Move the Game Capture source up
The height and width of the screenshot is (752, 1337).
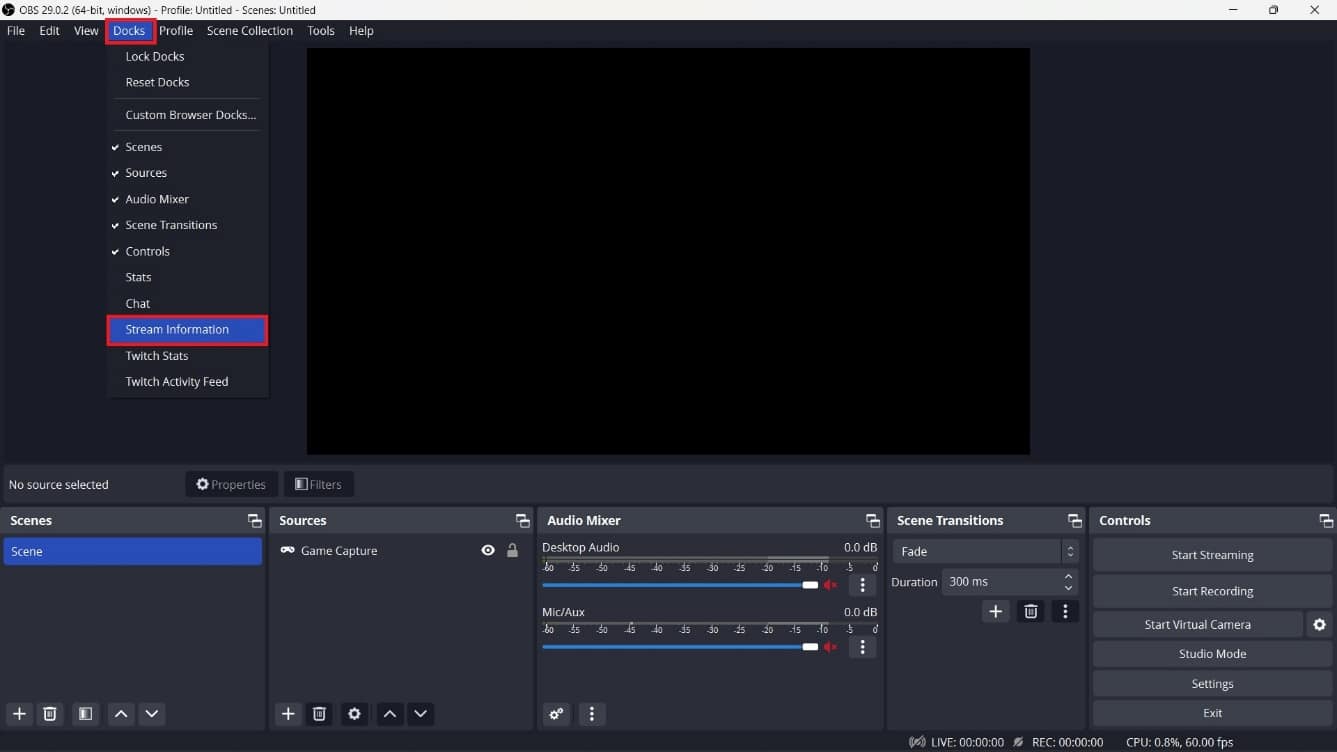389,714
